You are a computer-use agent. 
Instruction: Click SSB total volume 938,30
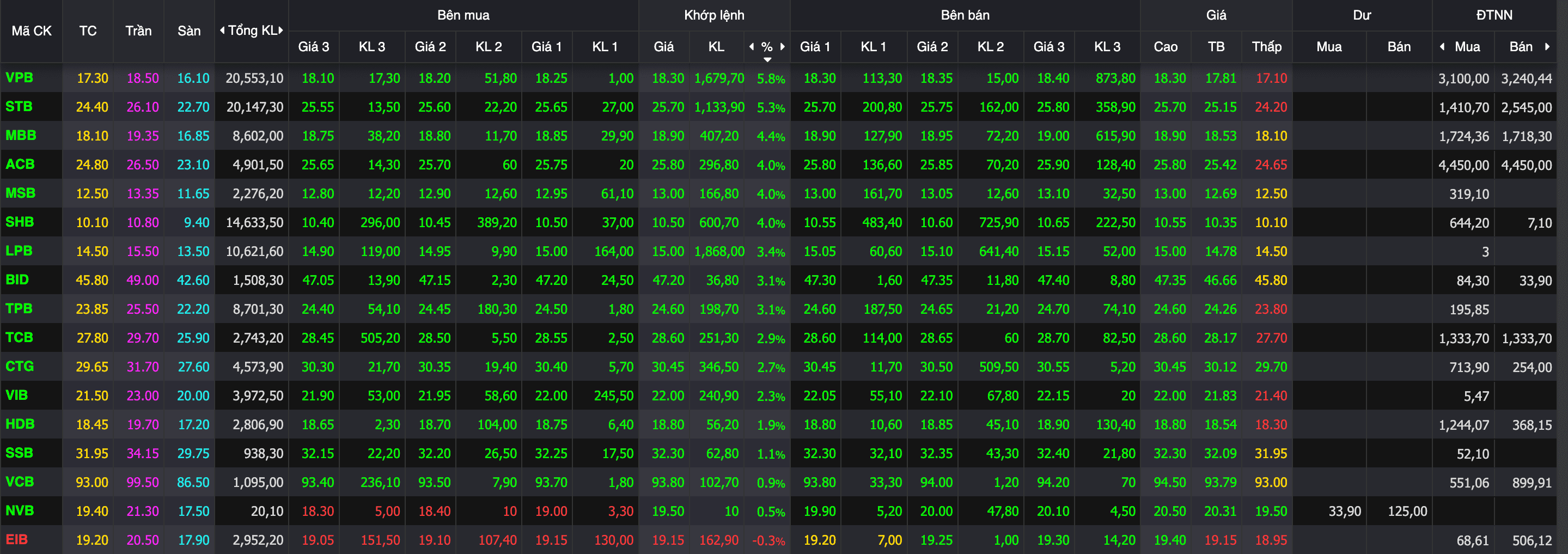click(x=264, y=454)
